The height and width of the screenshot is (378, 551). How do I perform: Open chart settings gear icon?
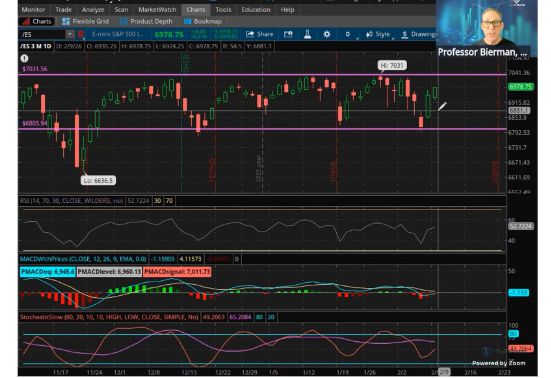click(327, 34)
